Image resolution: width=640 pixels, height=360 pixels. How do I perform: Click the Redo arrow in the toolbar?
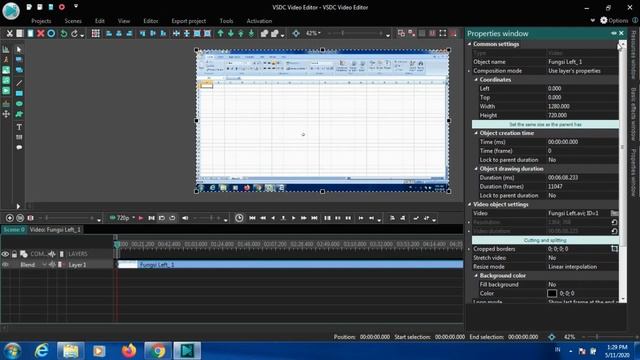click(x=74, y=33)
